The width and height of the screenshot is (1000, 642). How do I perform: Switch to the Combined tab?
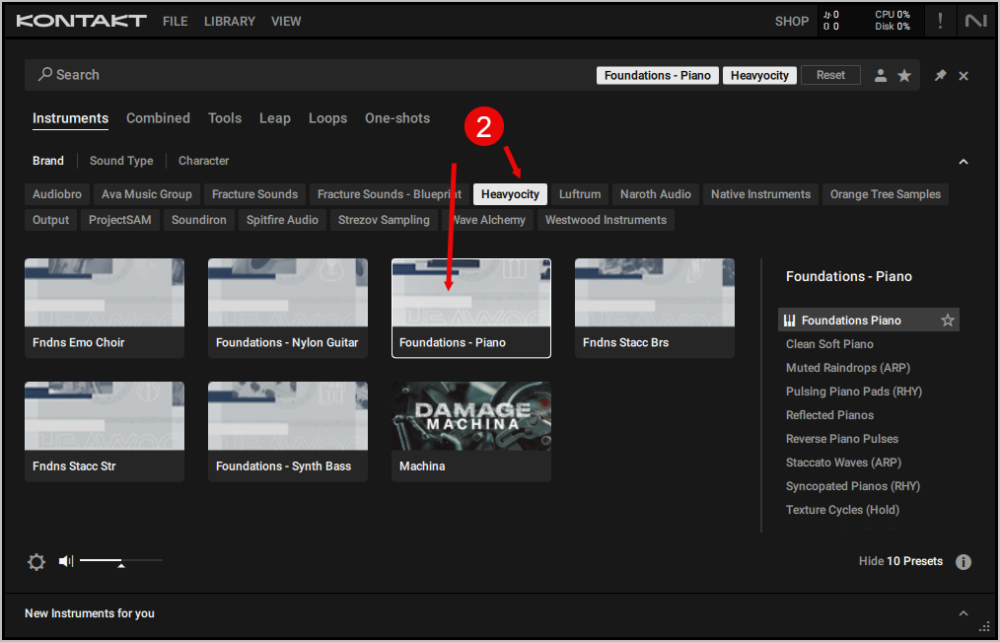pos(158,118)
